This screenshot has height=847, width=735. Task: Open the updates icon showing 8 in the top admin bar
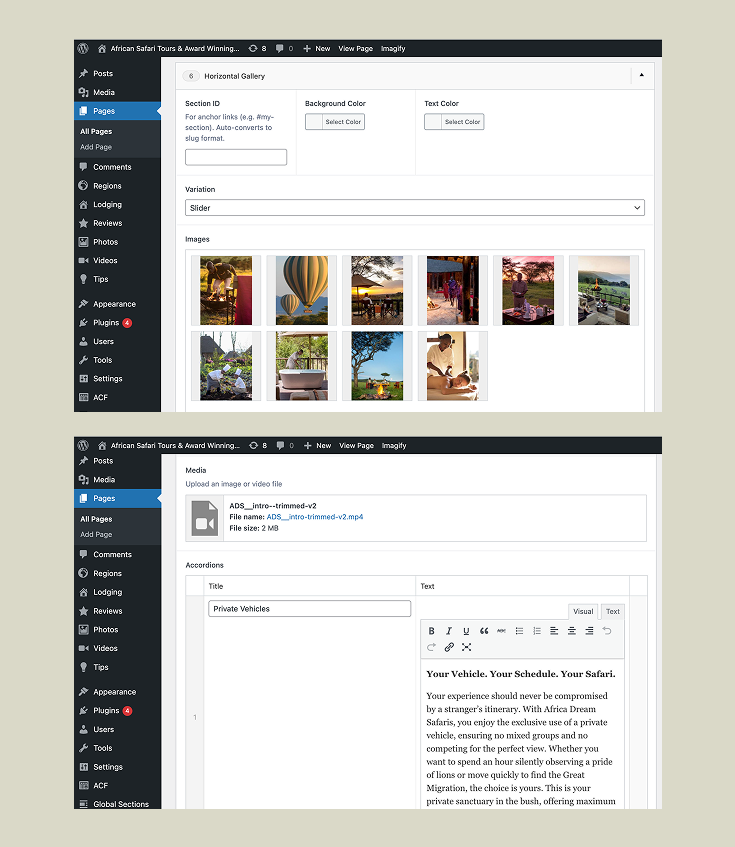(258, 49)
